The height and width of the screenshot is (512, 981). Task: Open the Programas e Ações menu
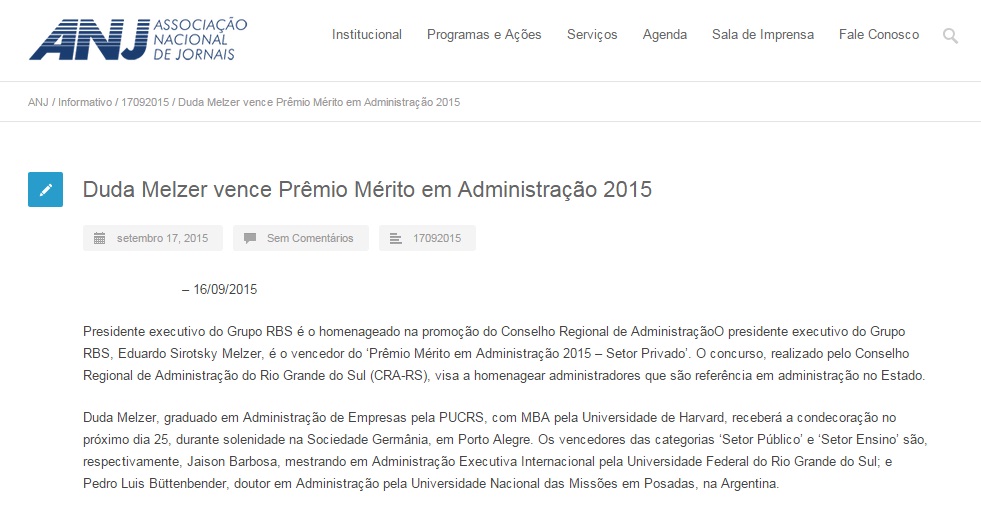pyautogui.click(x=484, y=34)
